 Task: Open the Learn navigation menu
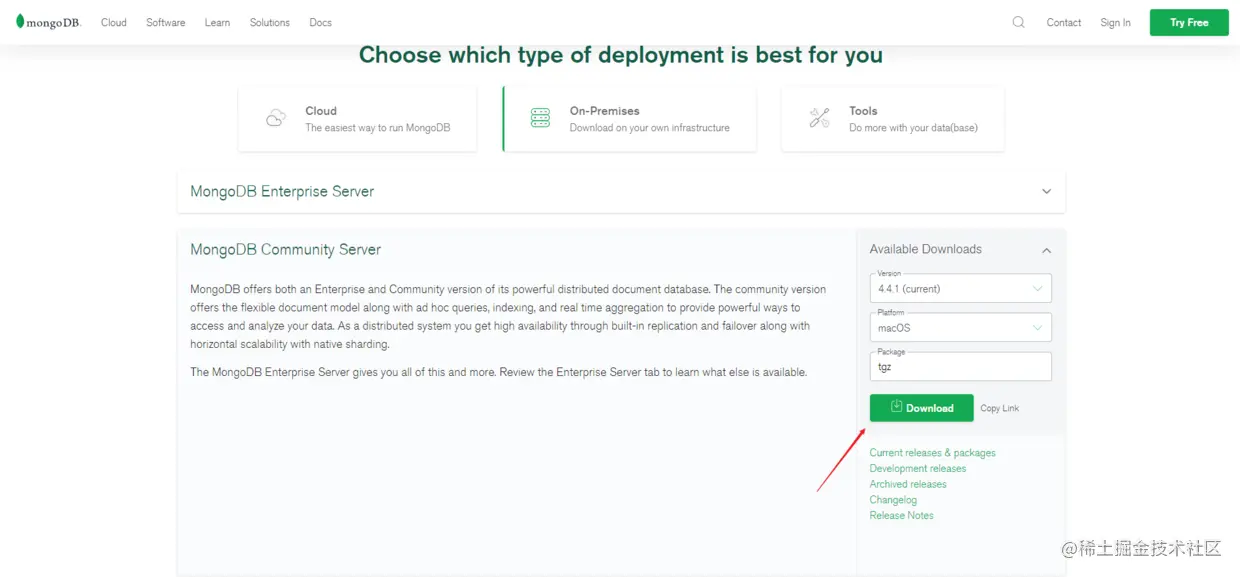[x=217, y=22]
